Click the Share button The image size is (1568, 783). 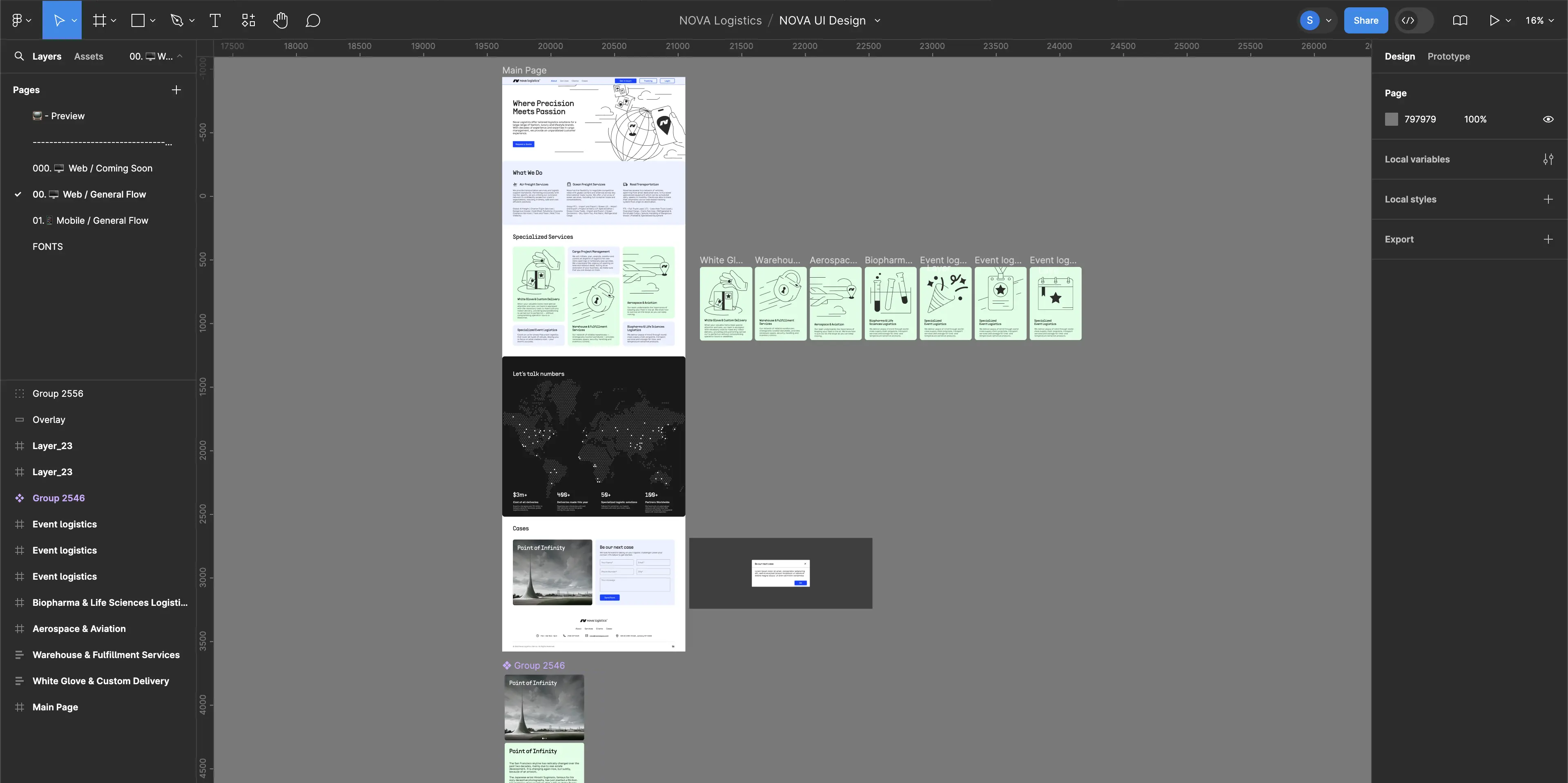point(1365,20)
